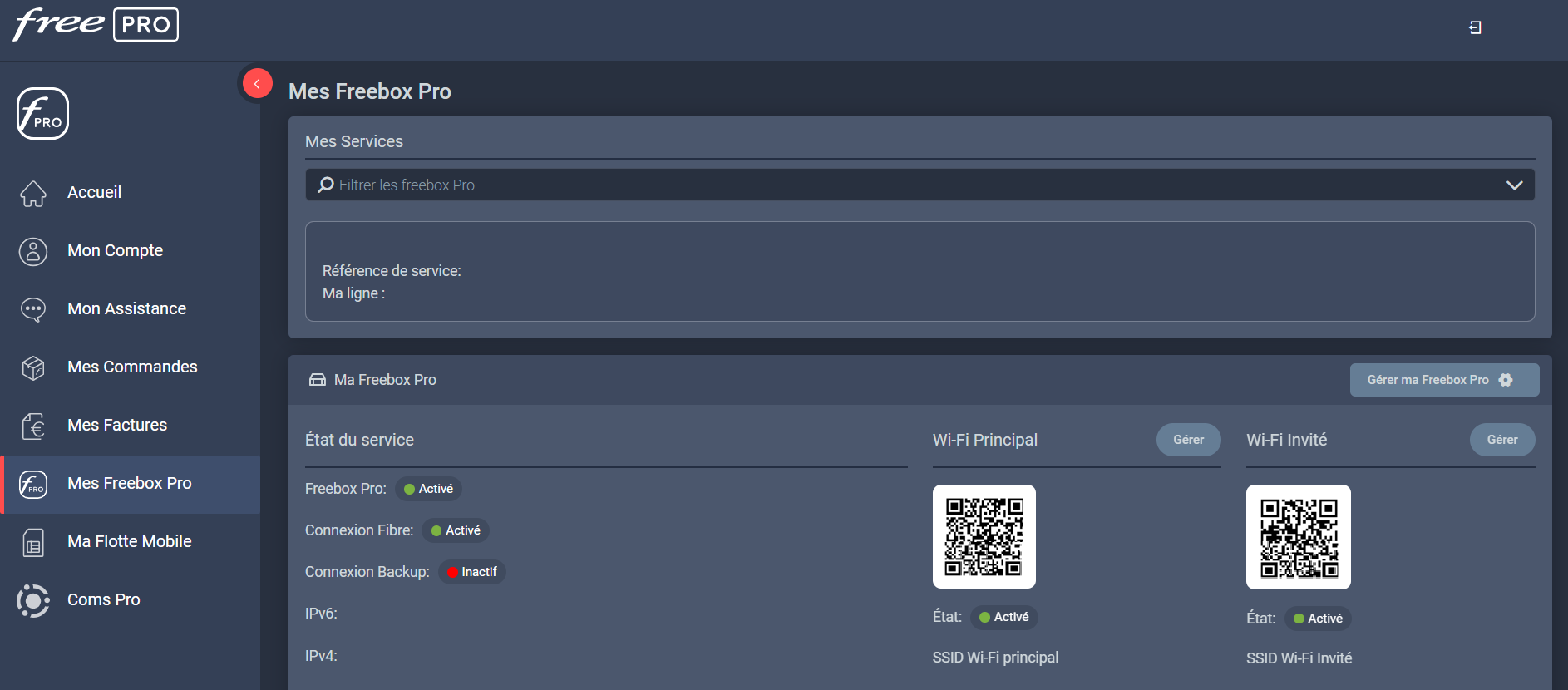Click Gérer ma Freebox Pro button
Viewport: 1568px width, 690px height.
click(x=1444, y=380)
